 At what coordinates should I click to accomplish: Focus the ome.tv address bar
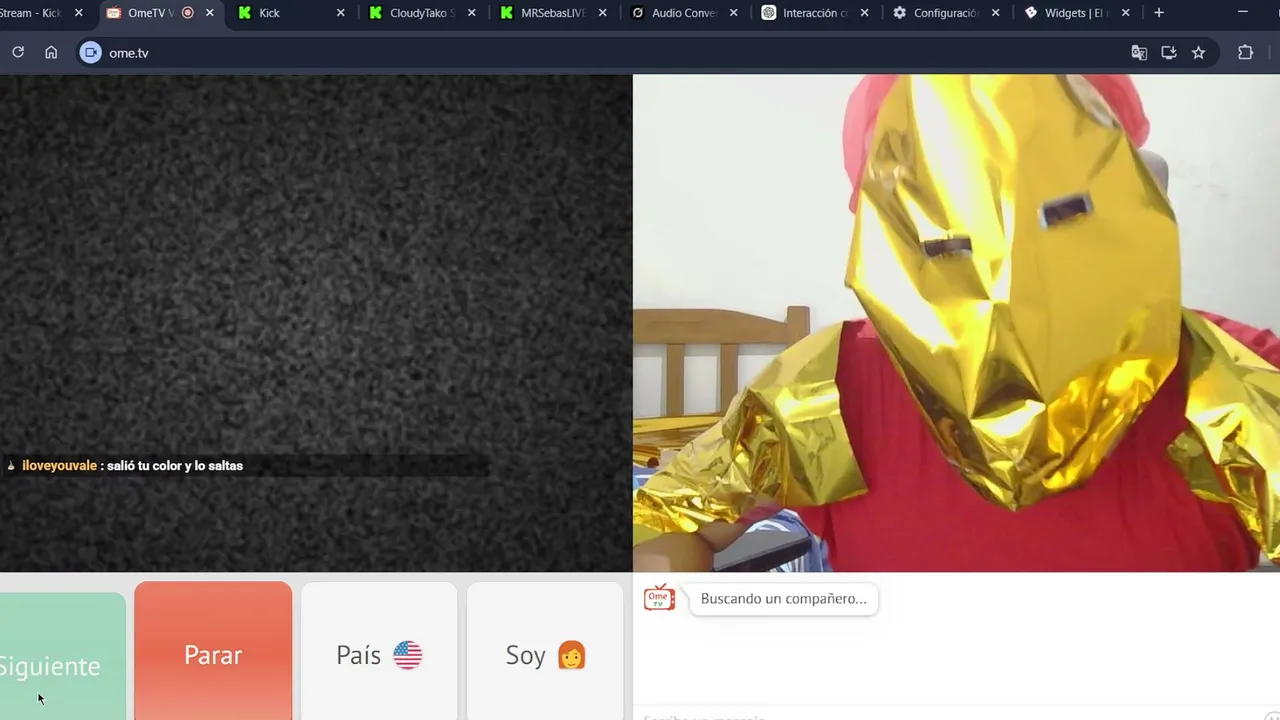(600, 52)
